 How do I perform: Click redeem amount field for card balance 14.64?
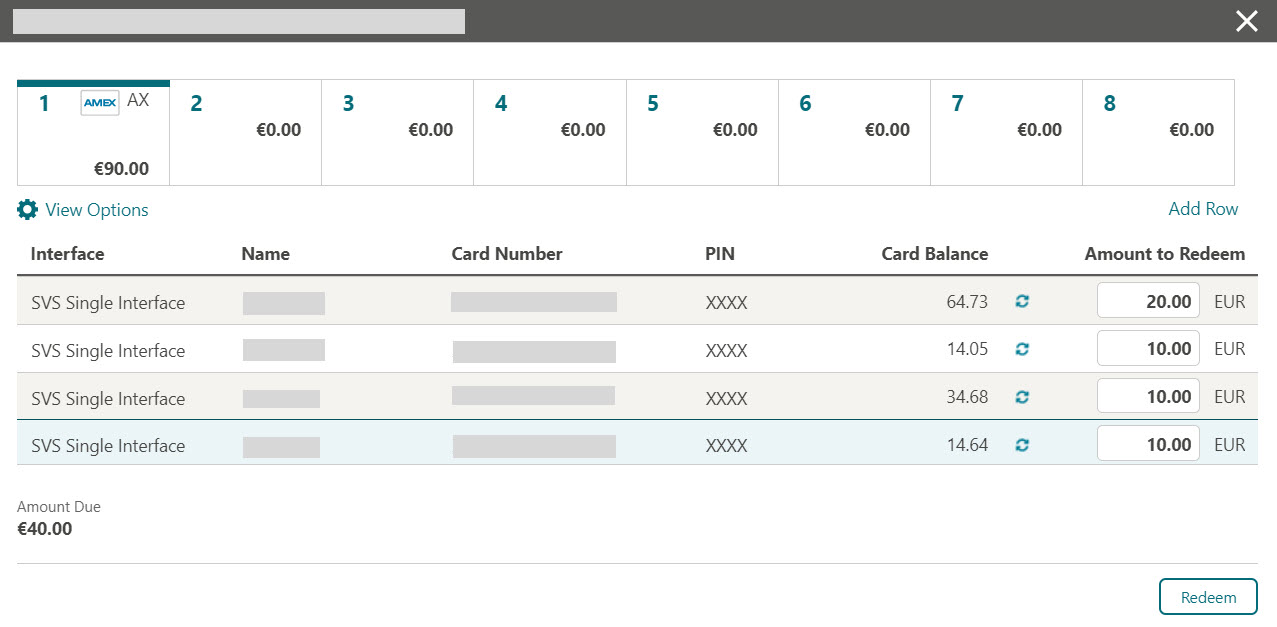pos(1147,444)
